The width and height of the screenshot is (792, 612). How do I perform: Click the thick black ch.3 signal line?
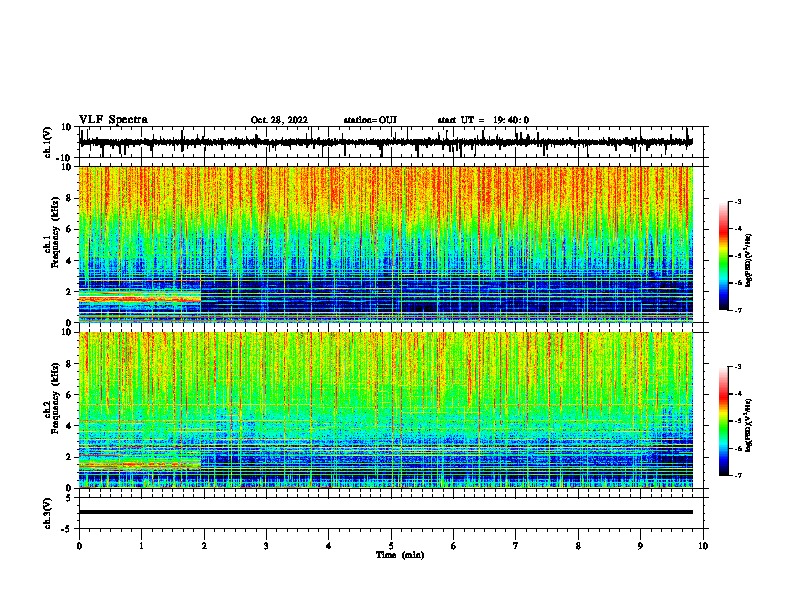point(385,512)
